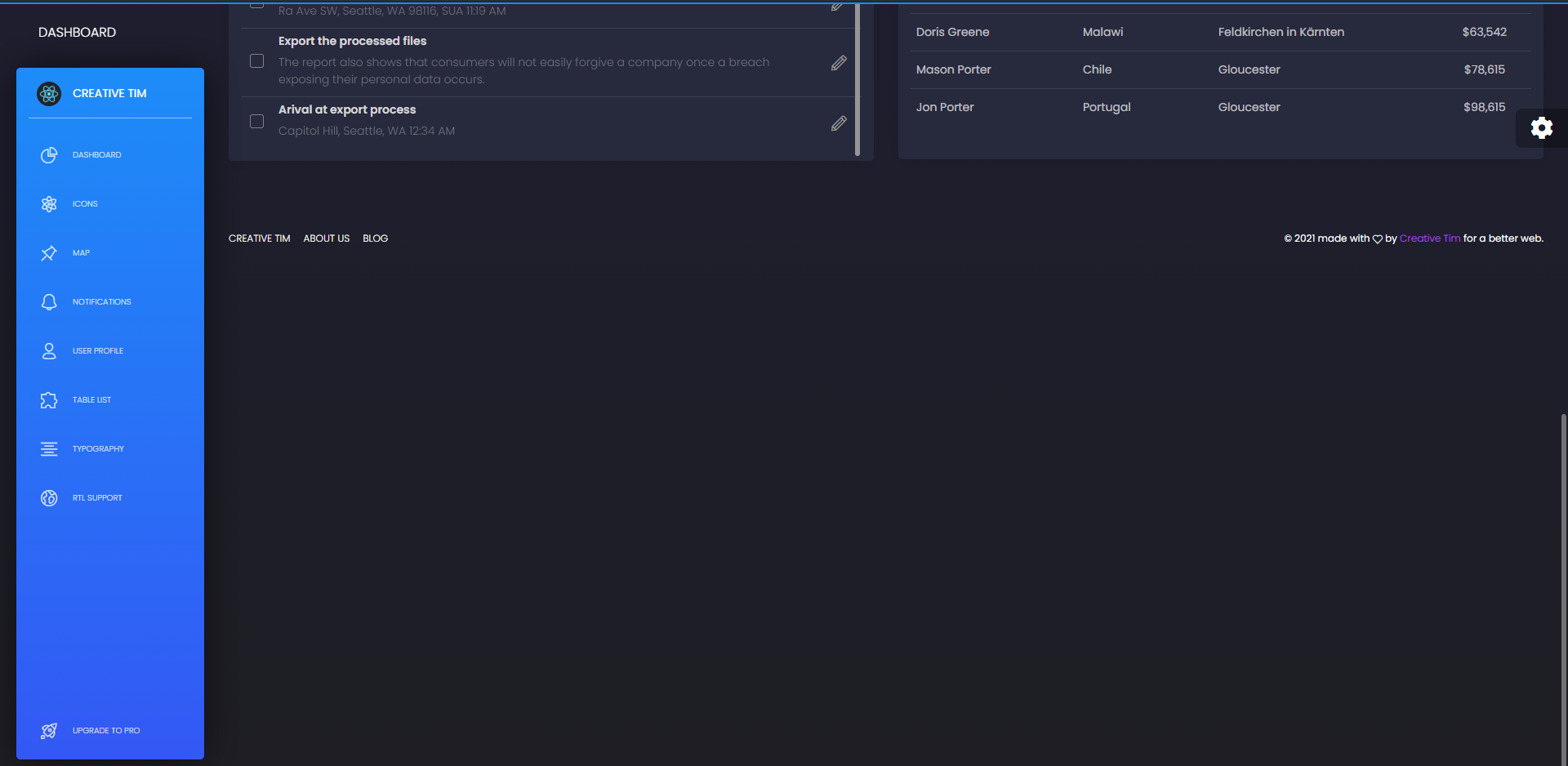Tick the checkbox next to Ra Ave SW task
1568x766 pixels.
(256, 4)
